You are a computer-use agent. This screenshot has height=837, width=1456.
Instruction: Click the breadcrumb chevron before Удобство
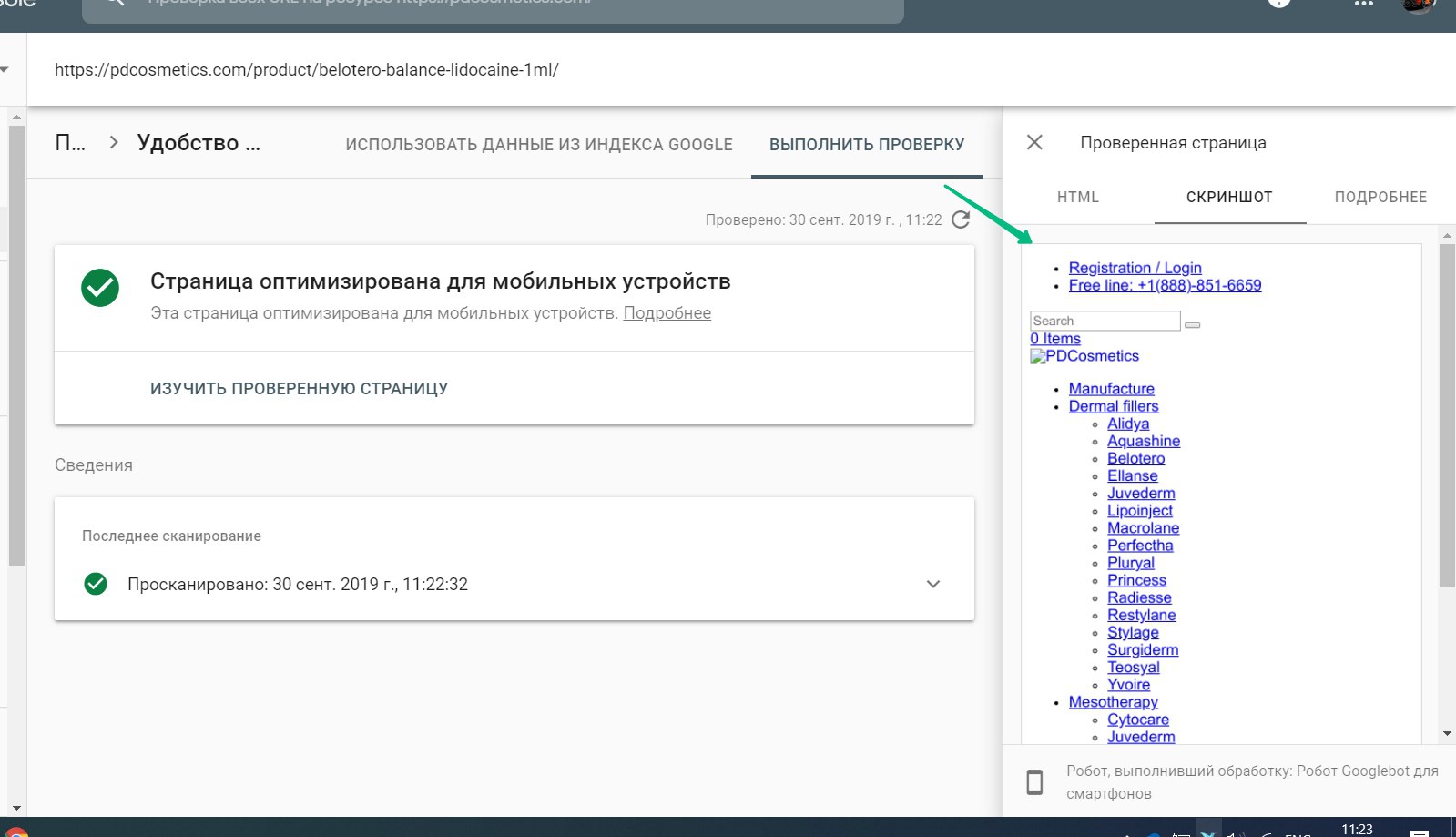(x=114, y=142)
